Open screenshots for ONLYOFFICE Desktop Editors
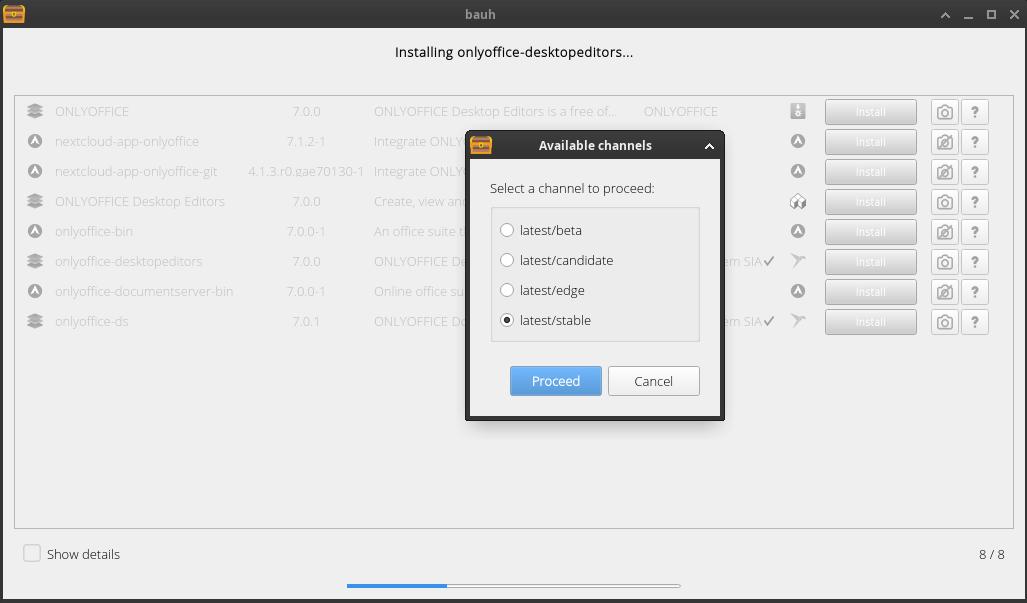Viewport: 1027px width, 603px height. pyautogui.click(x=944, y=202)
